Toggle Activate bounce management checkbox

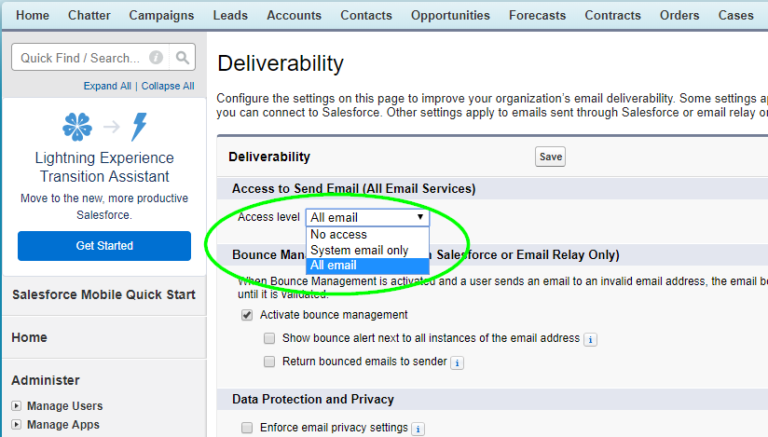click(x=247, y=315)
